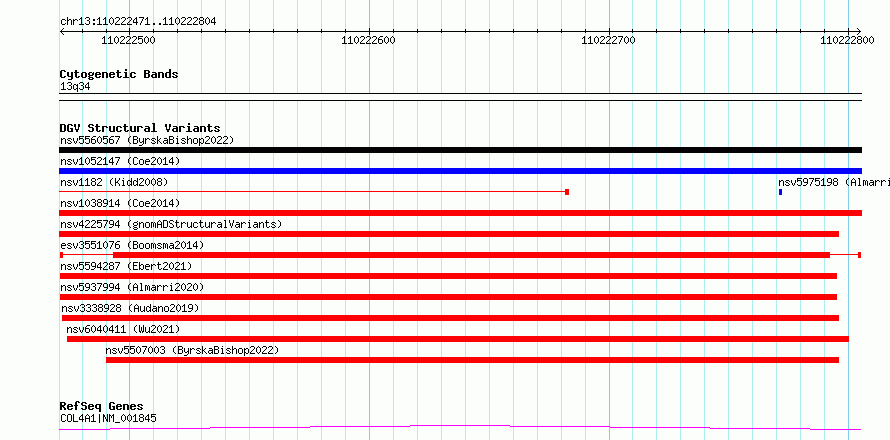Screen dimensions: 890x440
Task: Select the red nsv1038914 variant bar
Action: point(460,213)
